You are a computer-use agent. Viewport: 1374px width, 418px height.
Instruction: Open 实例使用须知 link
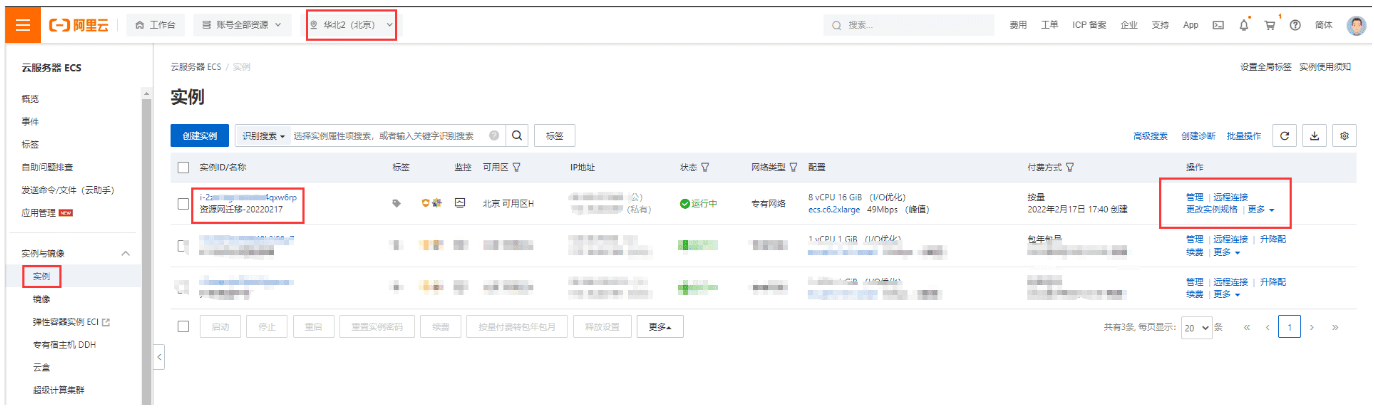[x=1325, y=67]
